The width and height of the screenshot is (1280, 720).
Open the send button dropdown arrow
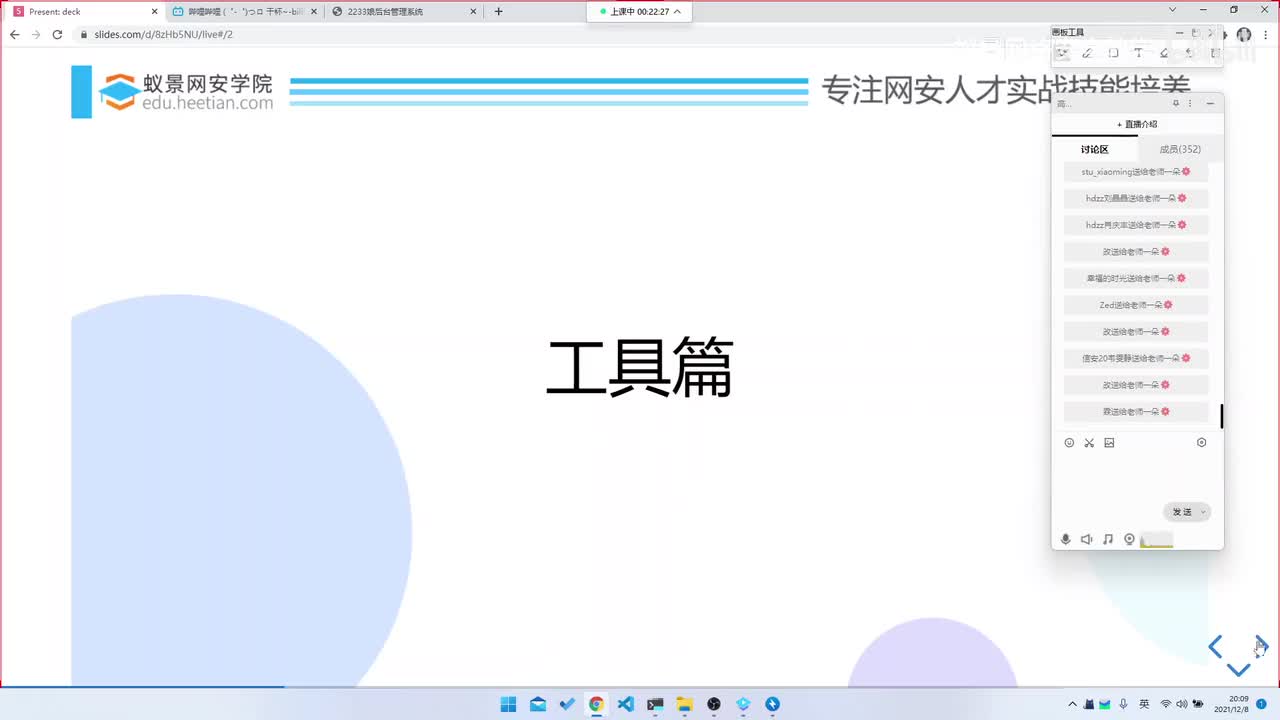(1203, 512)
